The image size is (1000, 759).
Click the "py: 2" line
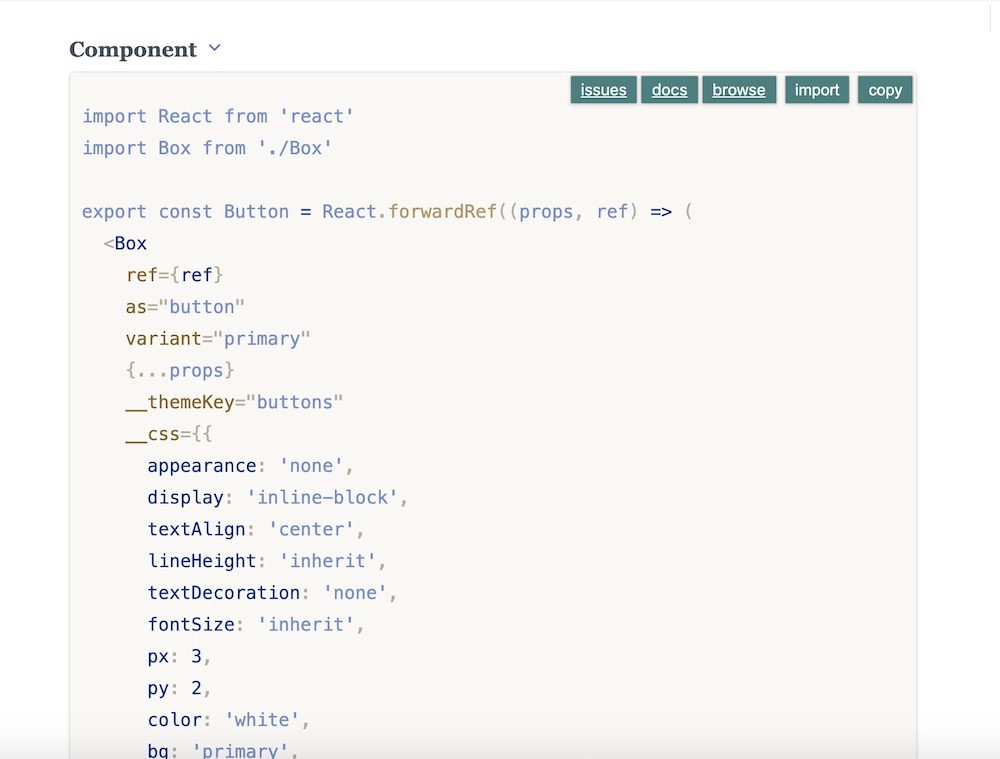coord(179,688)
